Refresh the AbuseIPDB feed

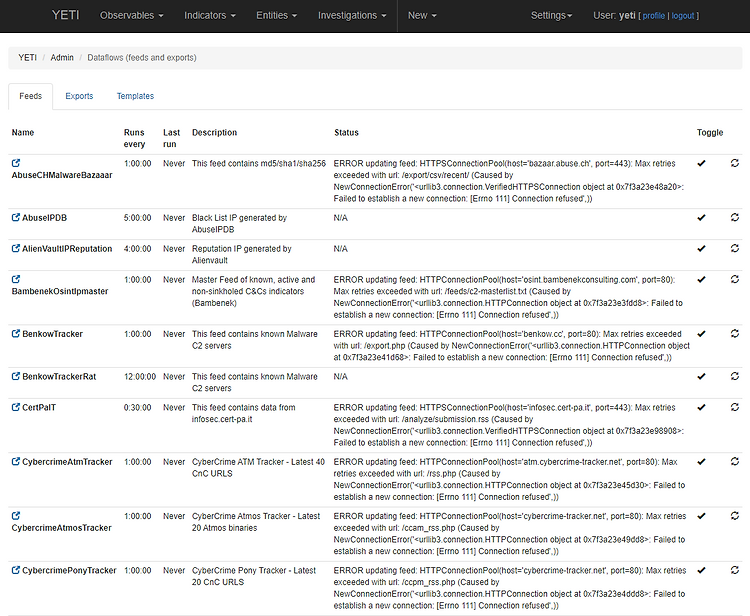(735, 218)
